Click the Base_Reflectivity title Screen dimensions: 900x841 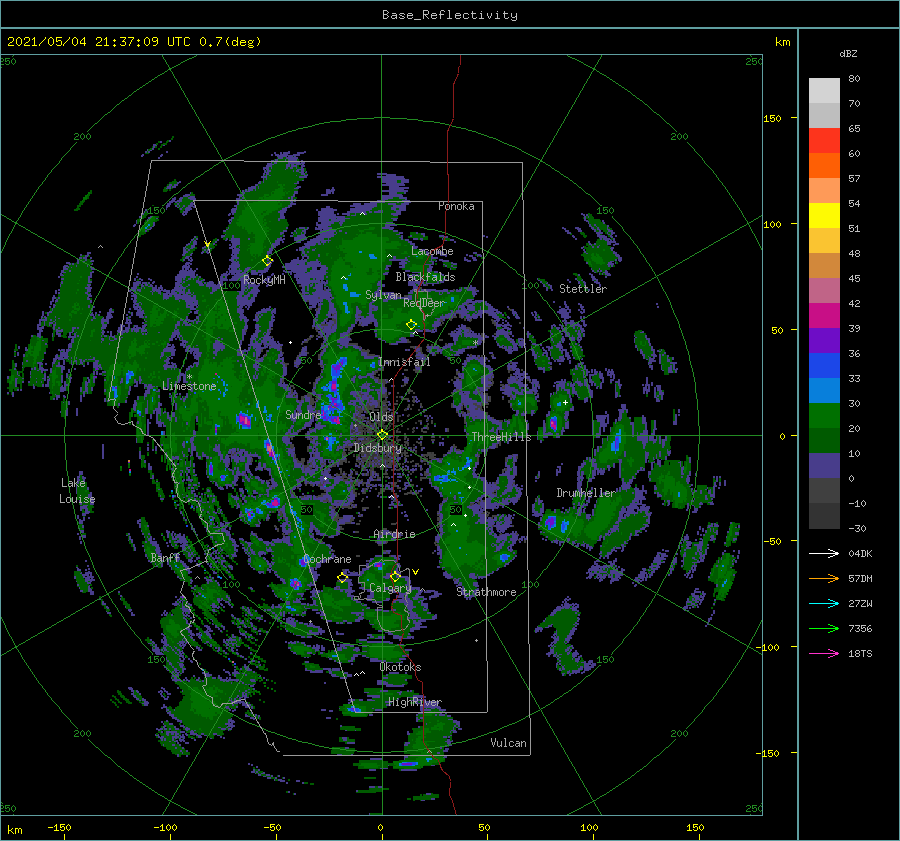point(450,15)
